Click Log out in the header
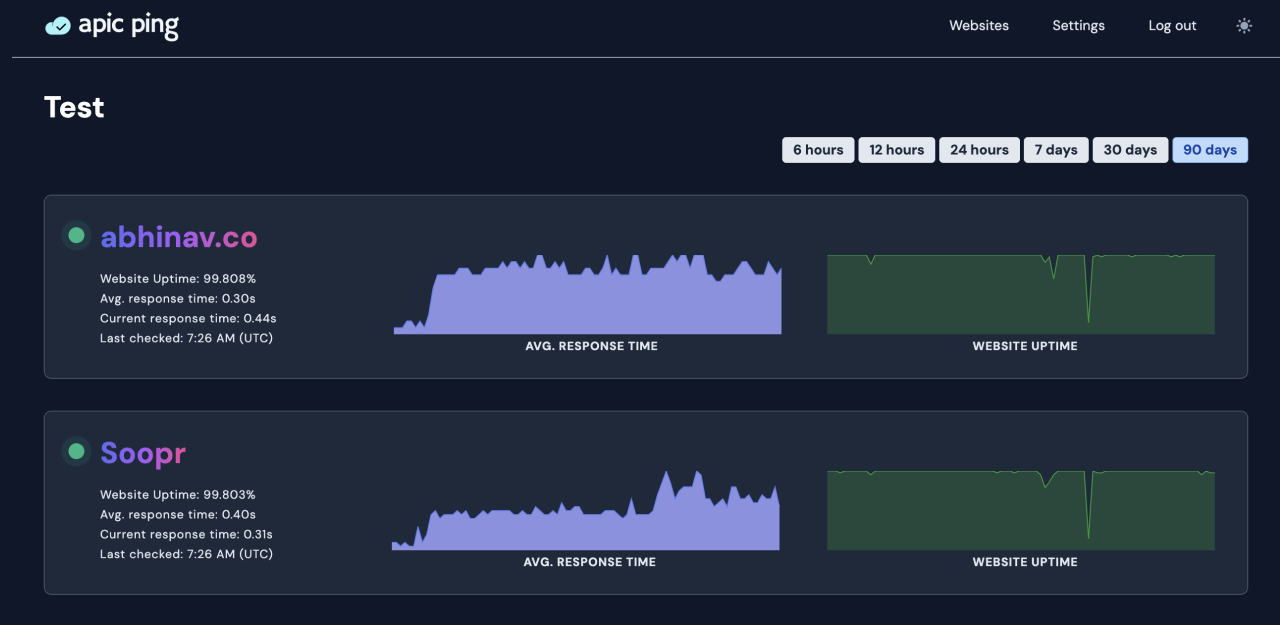Screen dimensions: 1280x625 [x=1172, y=26]
